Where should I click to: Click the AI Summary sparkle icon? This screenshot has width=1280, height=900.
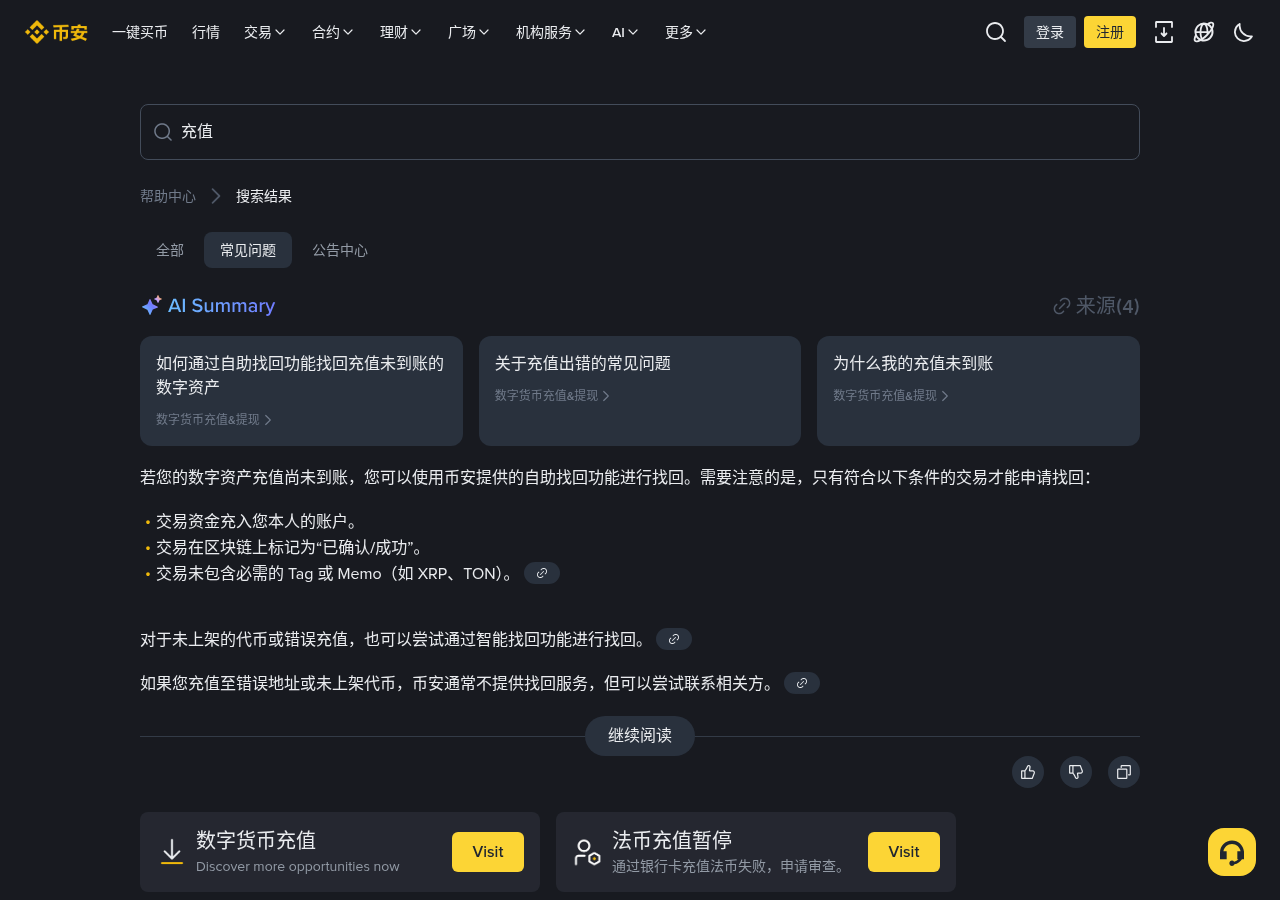pyautogui.click(x=151, y=306)
